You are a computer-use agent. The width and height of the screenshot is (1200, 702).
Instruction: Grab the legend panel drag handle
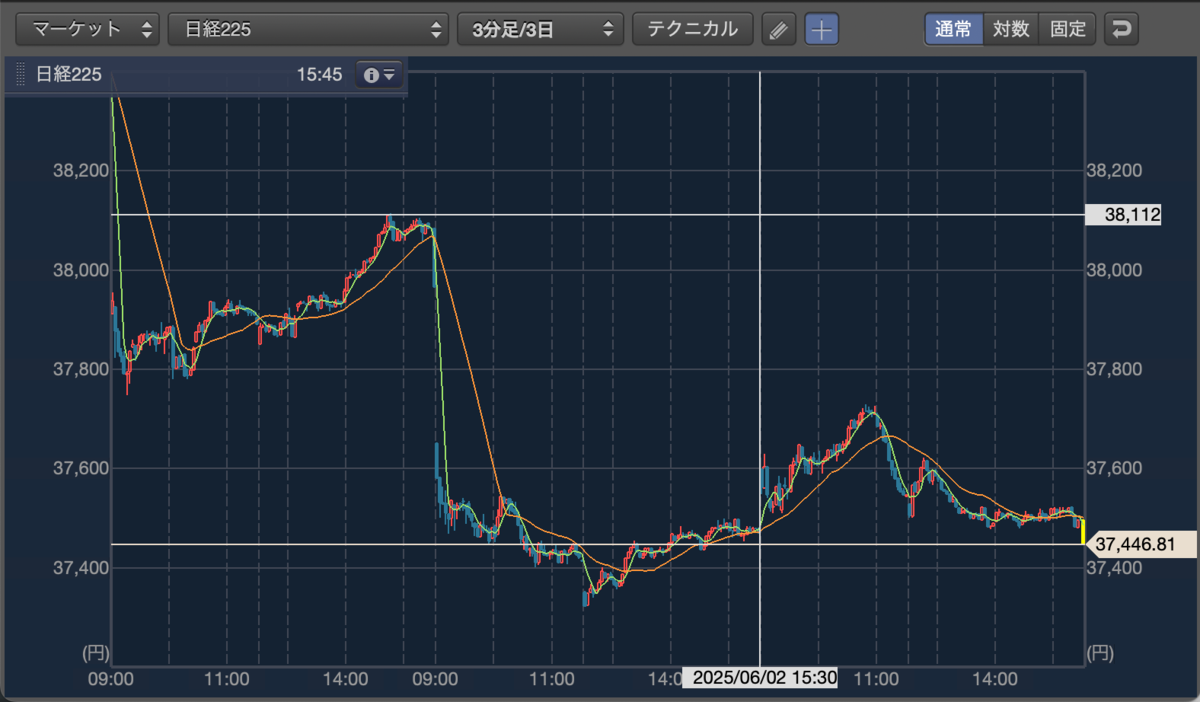[x=20, y=75]
